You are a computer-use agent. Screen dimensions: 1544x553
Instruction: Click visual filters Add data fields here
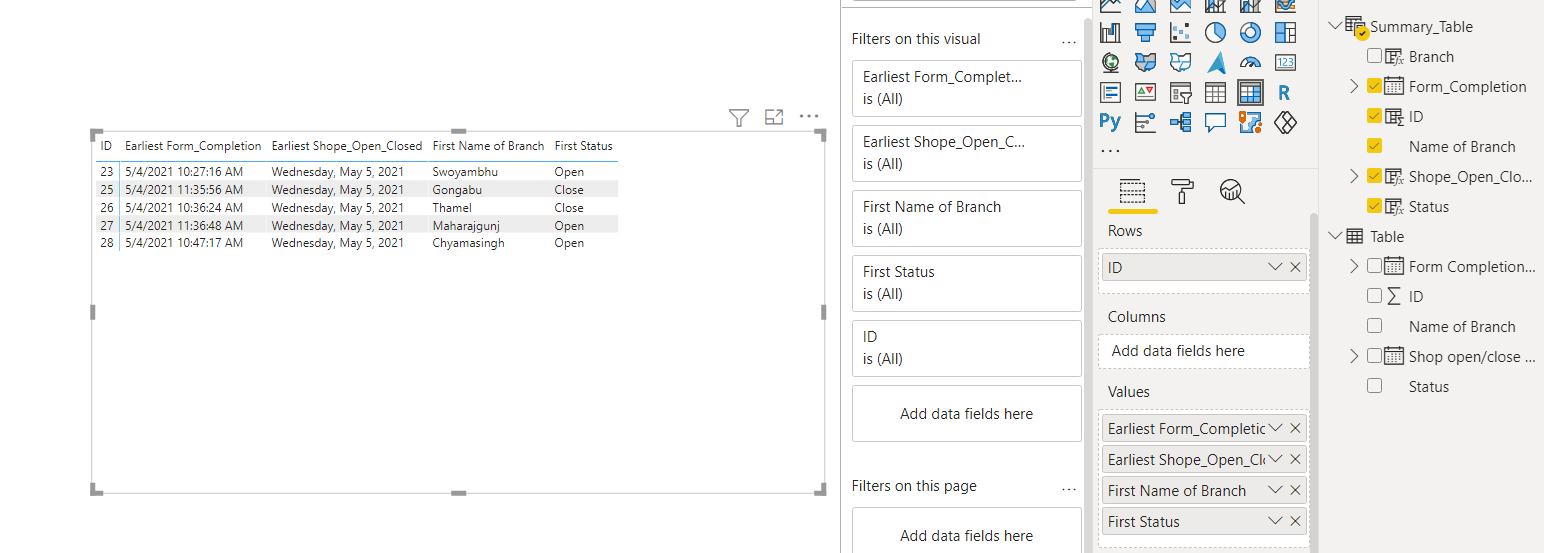[x=966, y=413]
